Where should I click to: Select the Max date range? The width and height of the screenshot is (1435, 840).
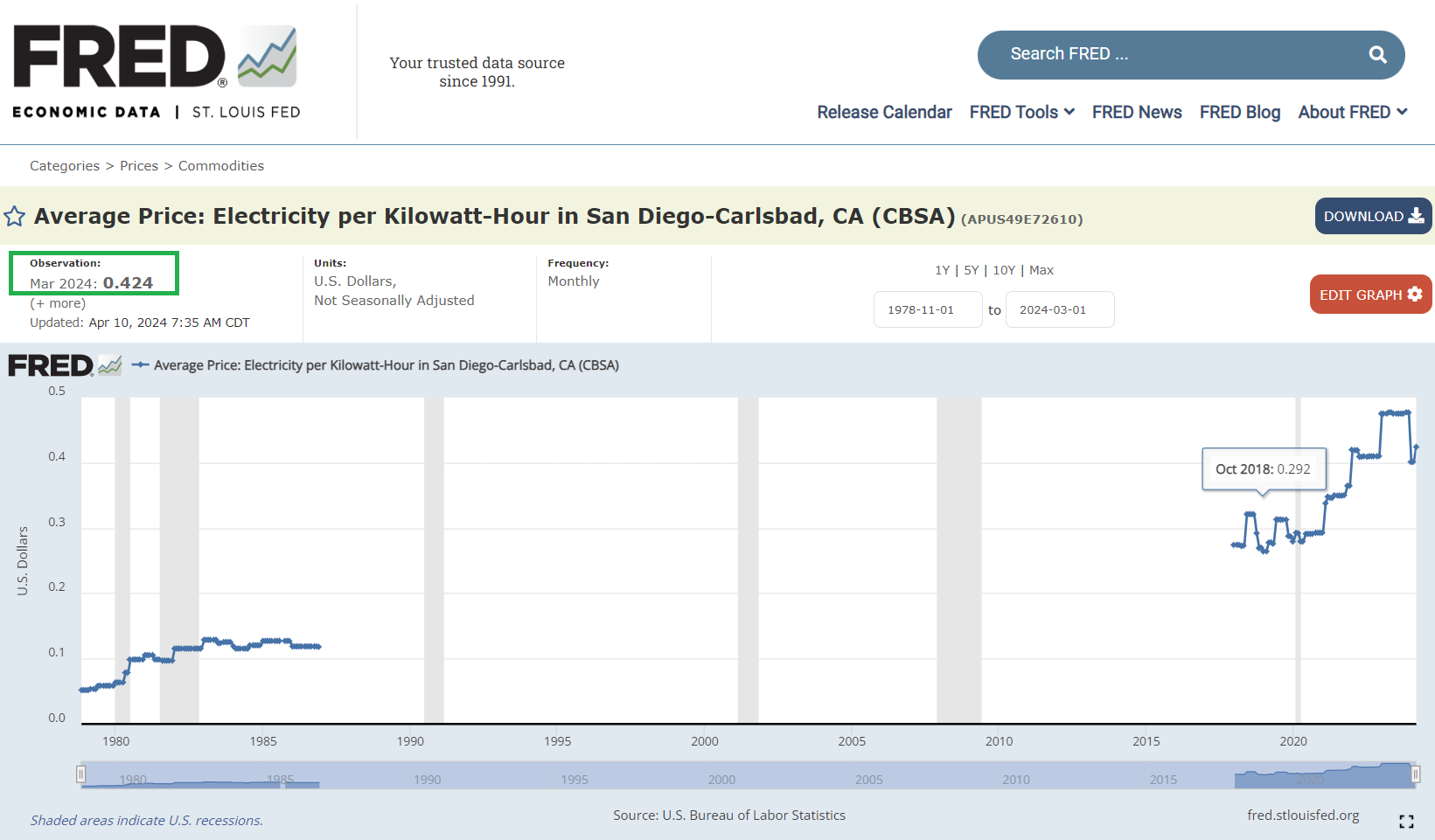tap(1041, 270)
